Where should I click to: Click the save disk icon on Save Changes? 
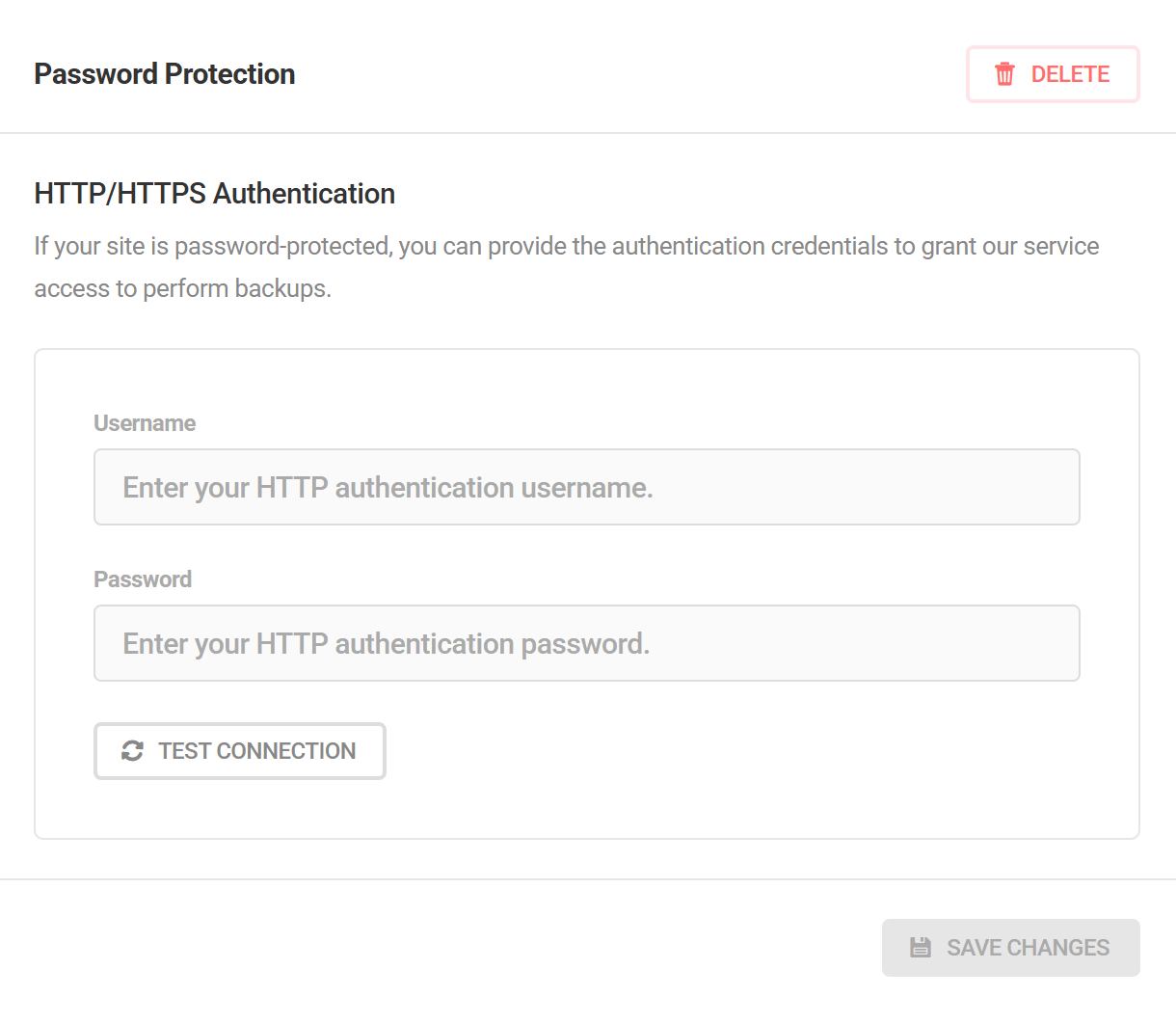(922, 947)
